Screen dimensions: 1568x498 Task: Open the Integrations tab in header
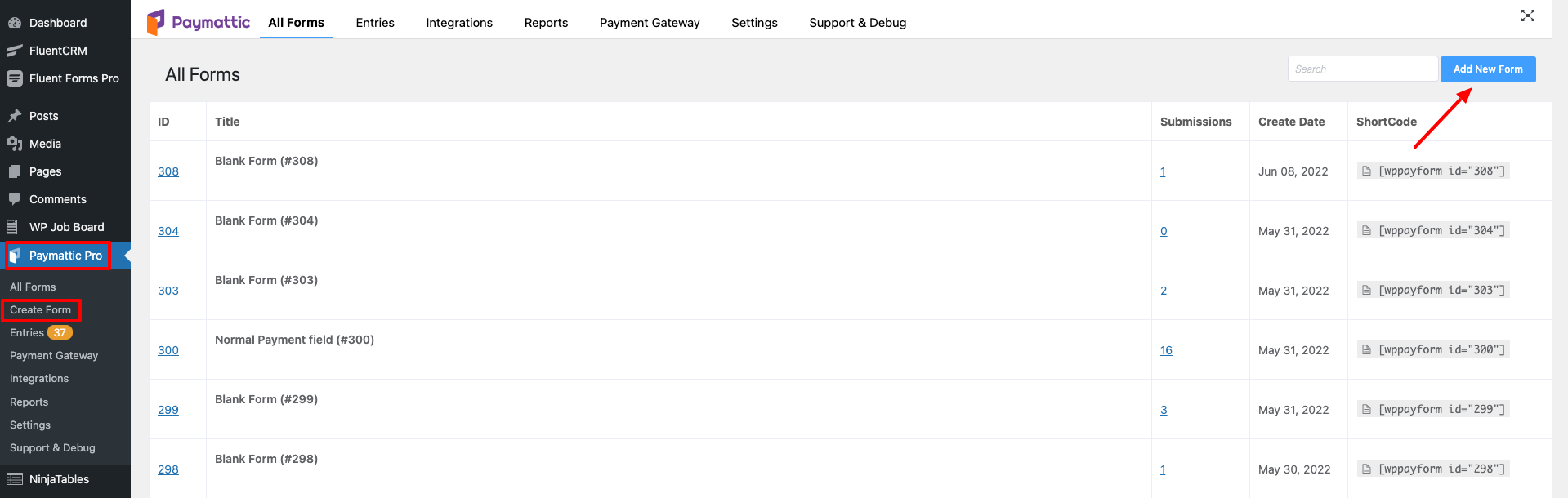[459, 23]
